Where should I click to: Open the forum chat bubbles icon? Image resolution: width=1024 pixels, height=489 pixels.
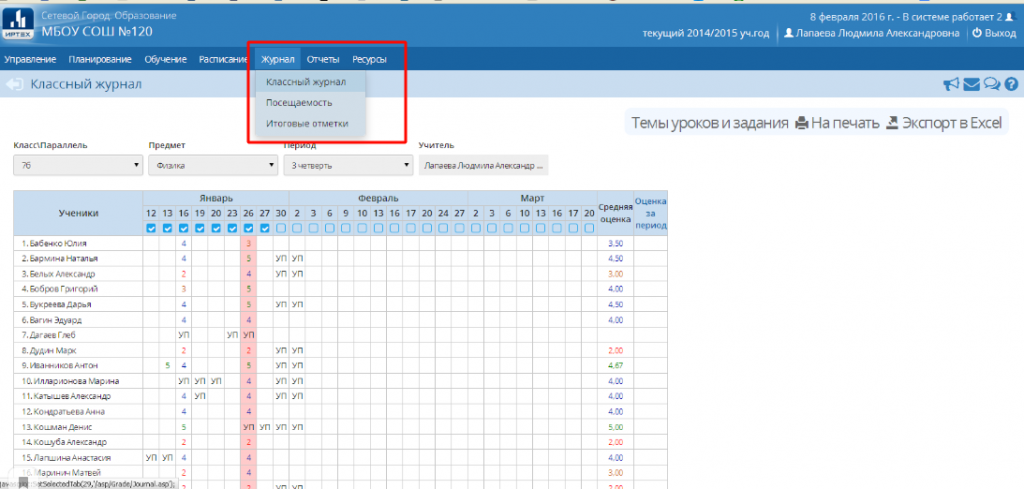(991, 85)
